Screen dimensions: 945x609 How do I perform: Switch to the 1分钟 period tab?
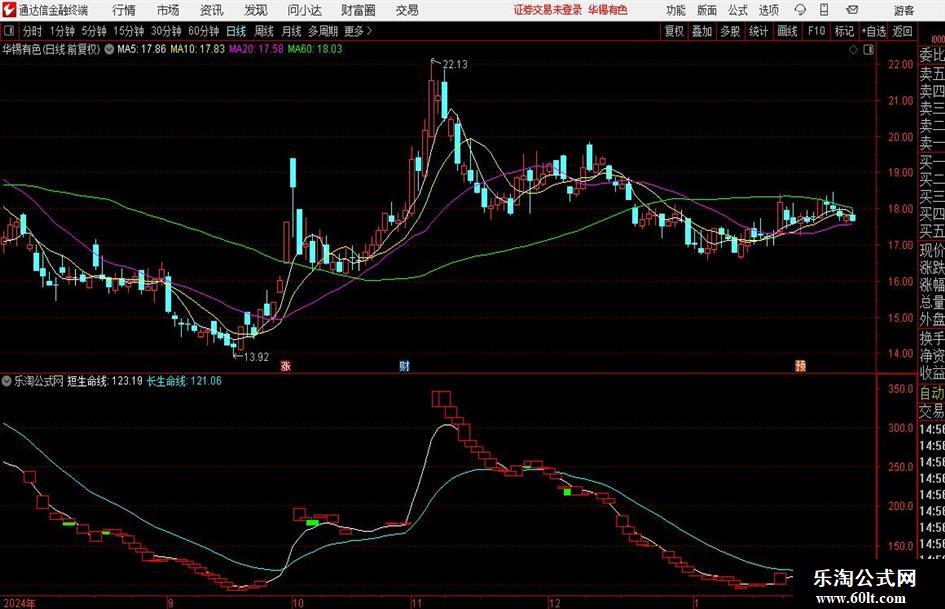click(62, 31)
